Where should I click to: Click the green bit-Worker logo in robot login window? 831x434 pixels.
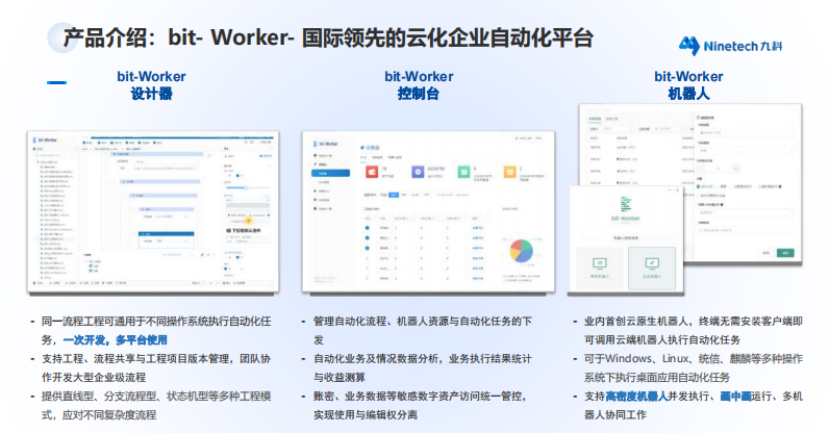[x=625, y=209]
